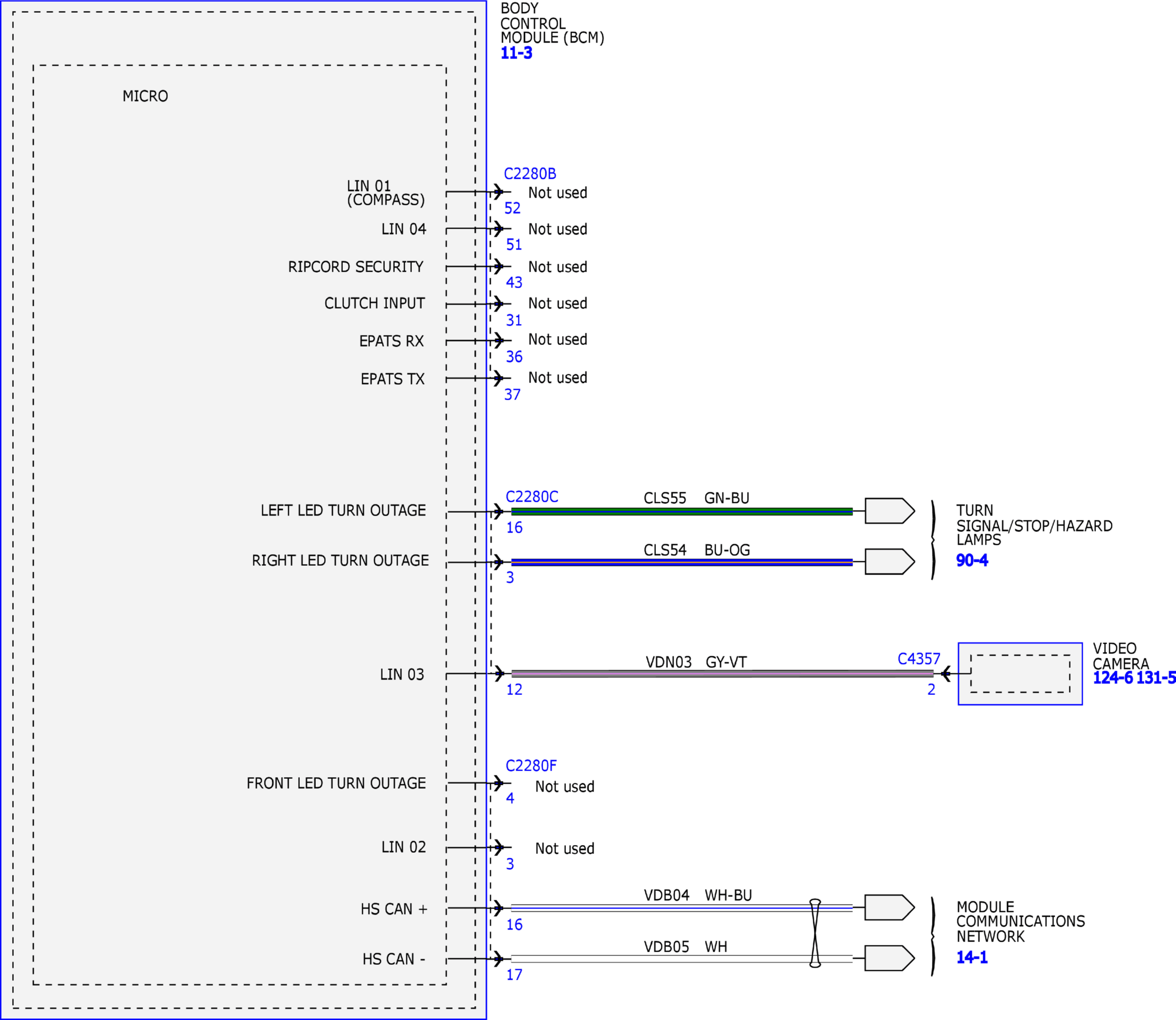Click the LEFT LED TURN OUTAGE label
Viewport: 1176px width, 1020px height.
click(x=343, y=511)
